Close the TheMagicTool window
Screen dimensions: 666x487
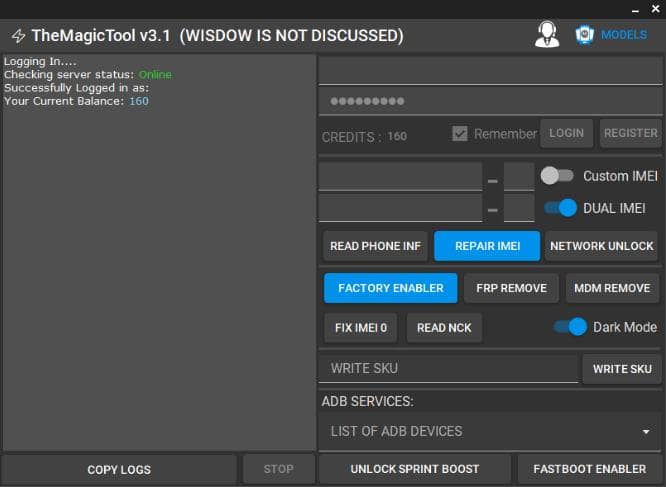[655, 9]
